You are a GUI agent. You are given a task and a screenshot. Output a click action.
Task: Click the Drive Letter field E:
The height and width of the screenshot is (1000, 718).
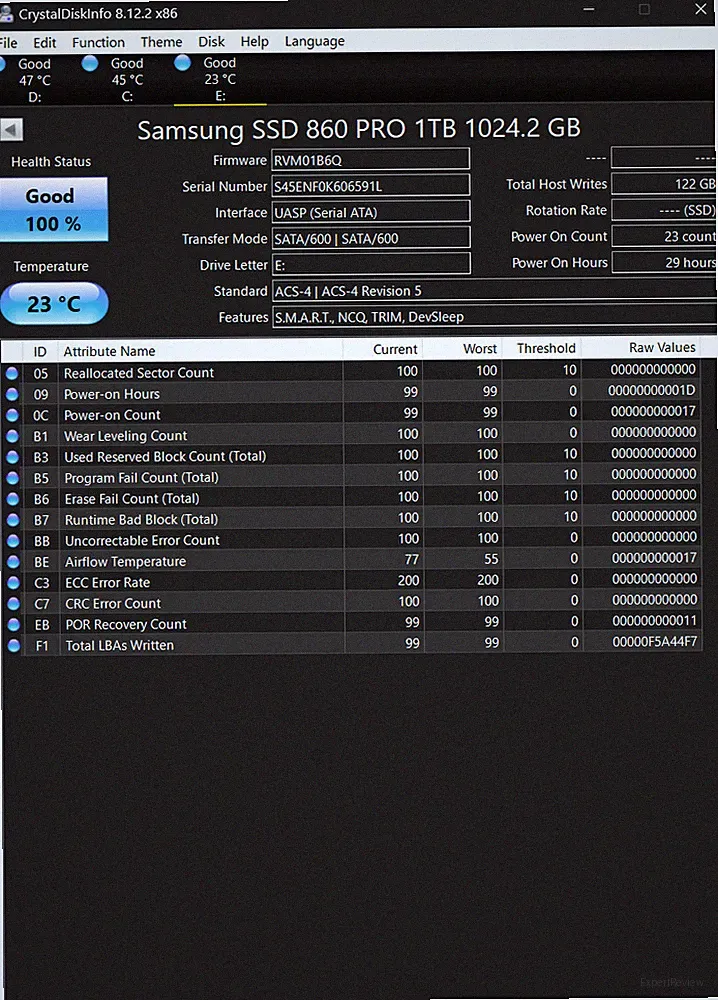pyautogui.click(x=370, y=264)
